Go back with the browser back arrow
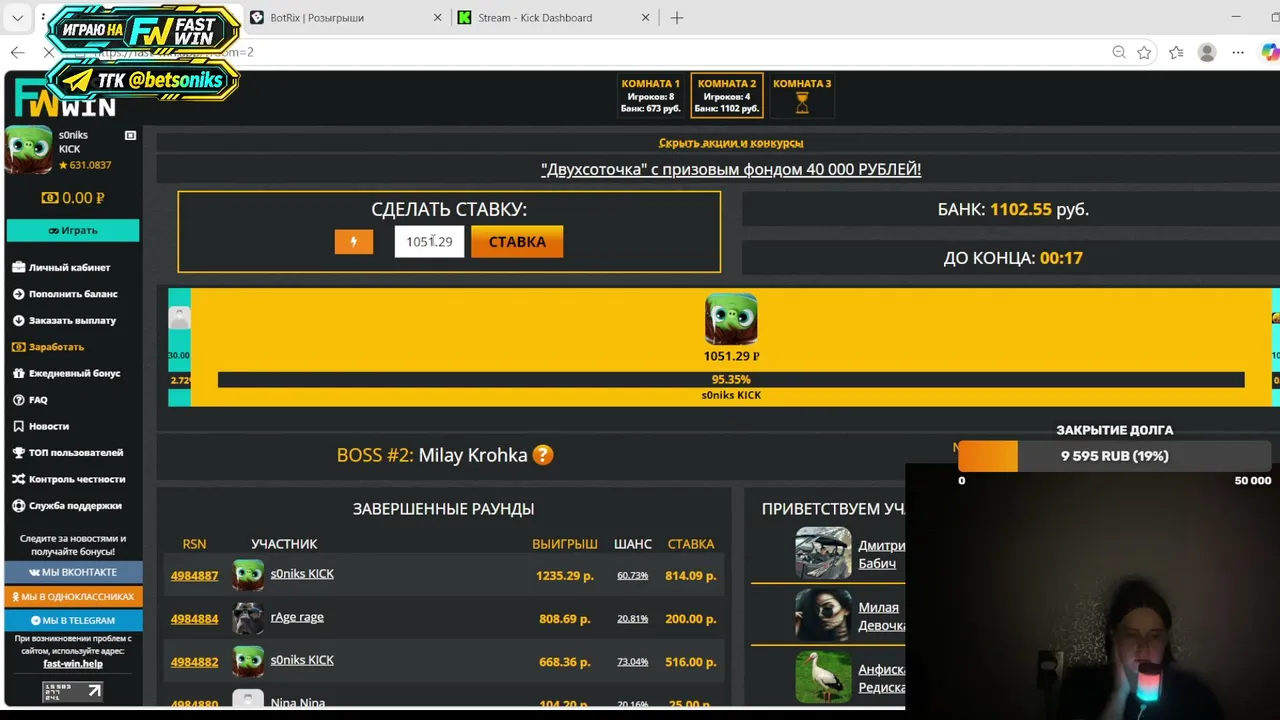 (17, 52)
